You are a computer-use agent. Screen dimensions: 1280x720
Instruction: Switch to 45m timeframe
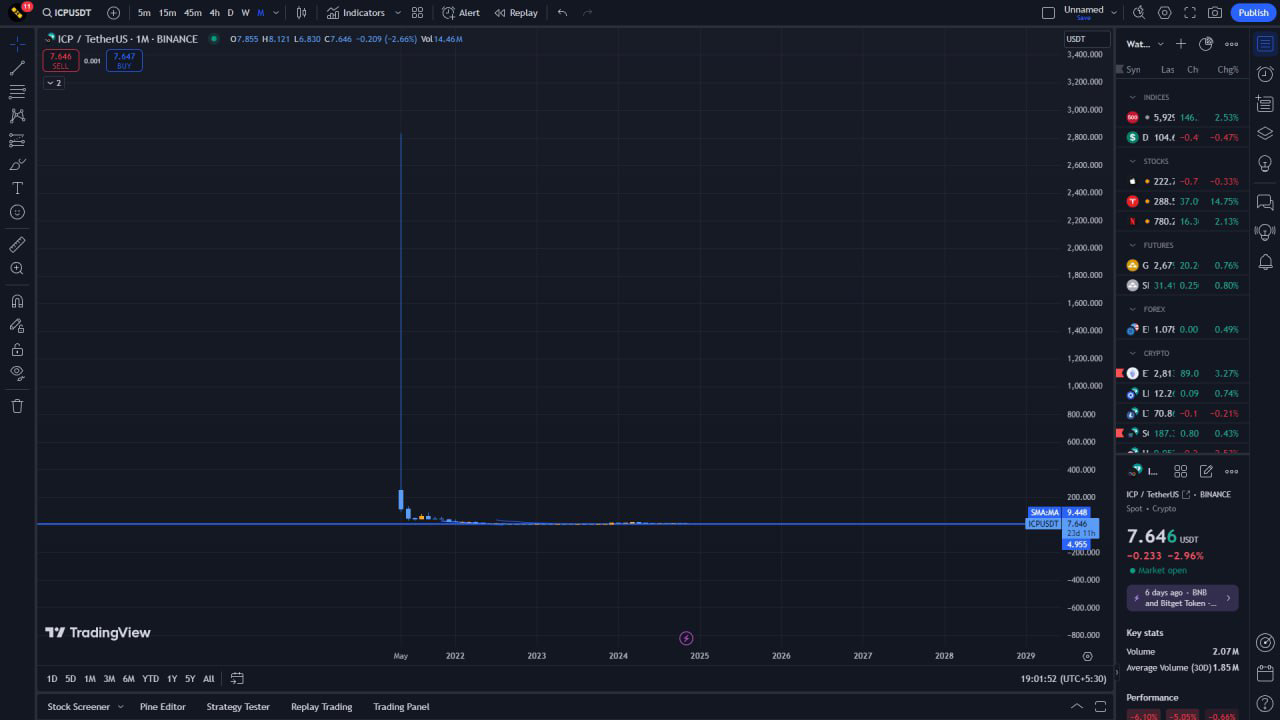192,13
